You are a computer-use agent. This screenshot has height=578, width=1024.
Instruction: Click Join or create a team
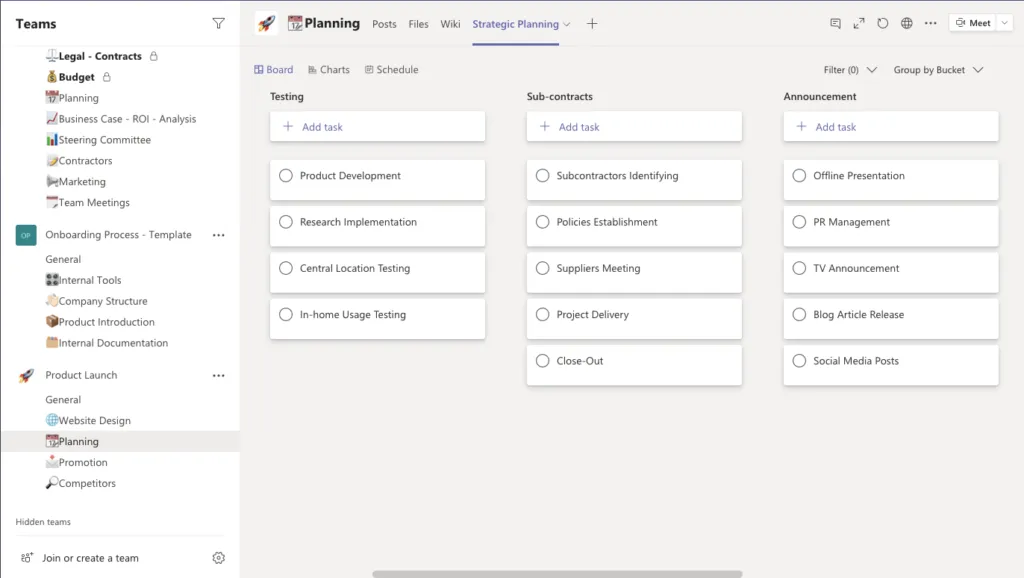[x=90, y=558]
